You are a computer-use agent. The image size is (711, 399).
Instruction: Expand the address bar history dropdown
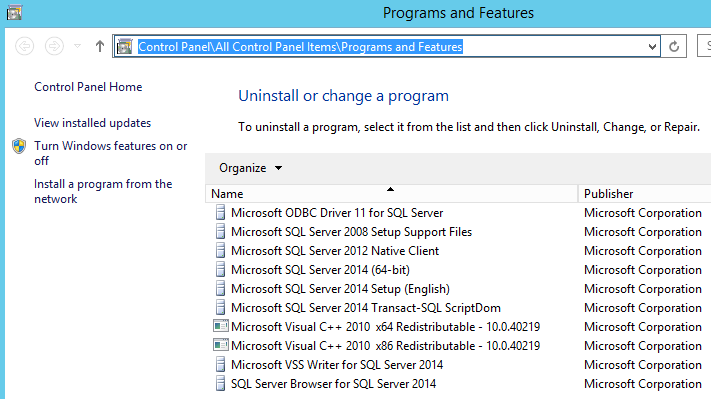pyautogui.click(x=652, y=46)
